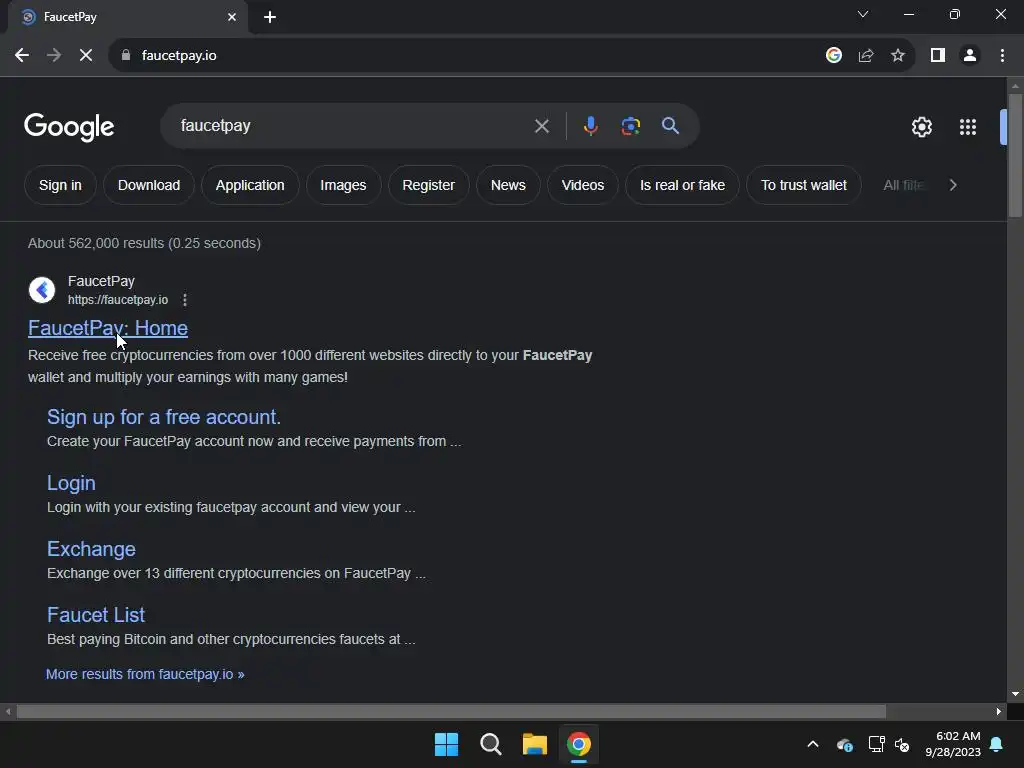This screenshot has height=768, width=1024.
Task: Click the Google logo
Action: point(69,127)
